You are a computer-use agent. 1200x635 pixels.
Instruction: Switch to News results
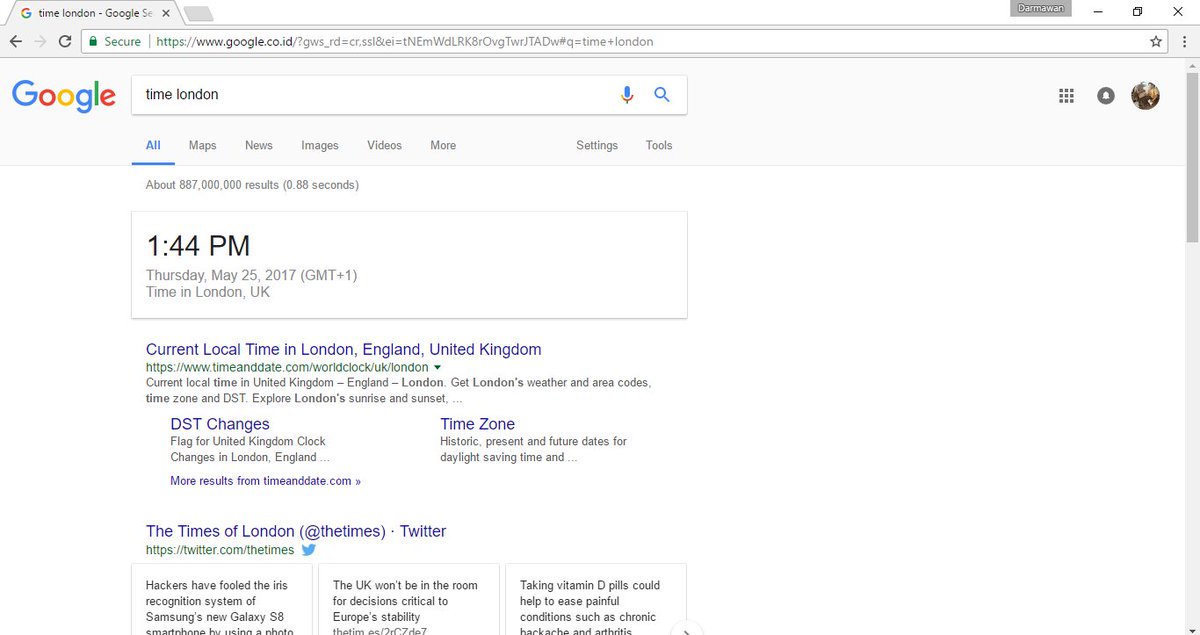point(259,145)
